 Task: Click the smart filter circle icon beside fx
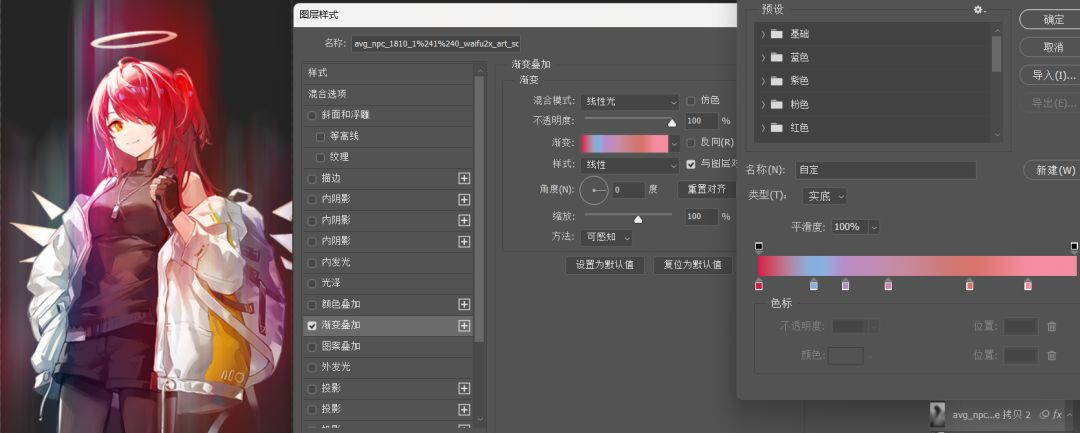coord(1043,414)
